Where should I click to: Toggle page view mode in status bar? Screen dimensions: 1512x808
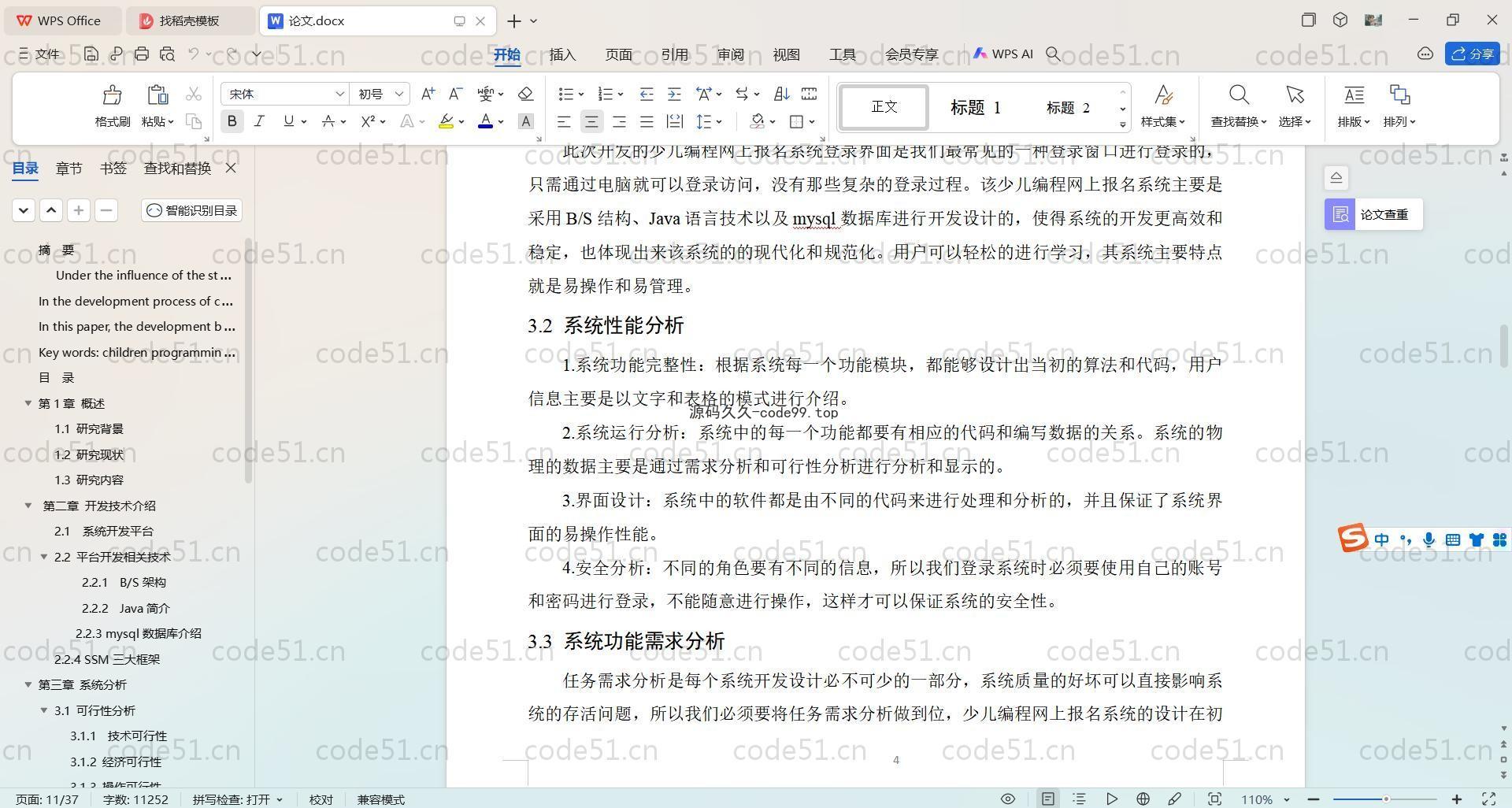tap(1048, 799)
